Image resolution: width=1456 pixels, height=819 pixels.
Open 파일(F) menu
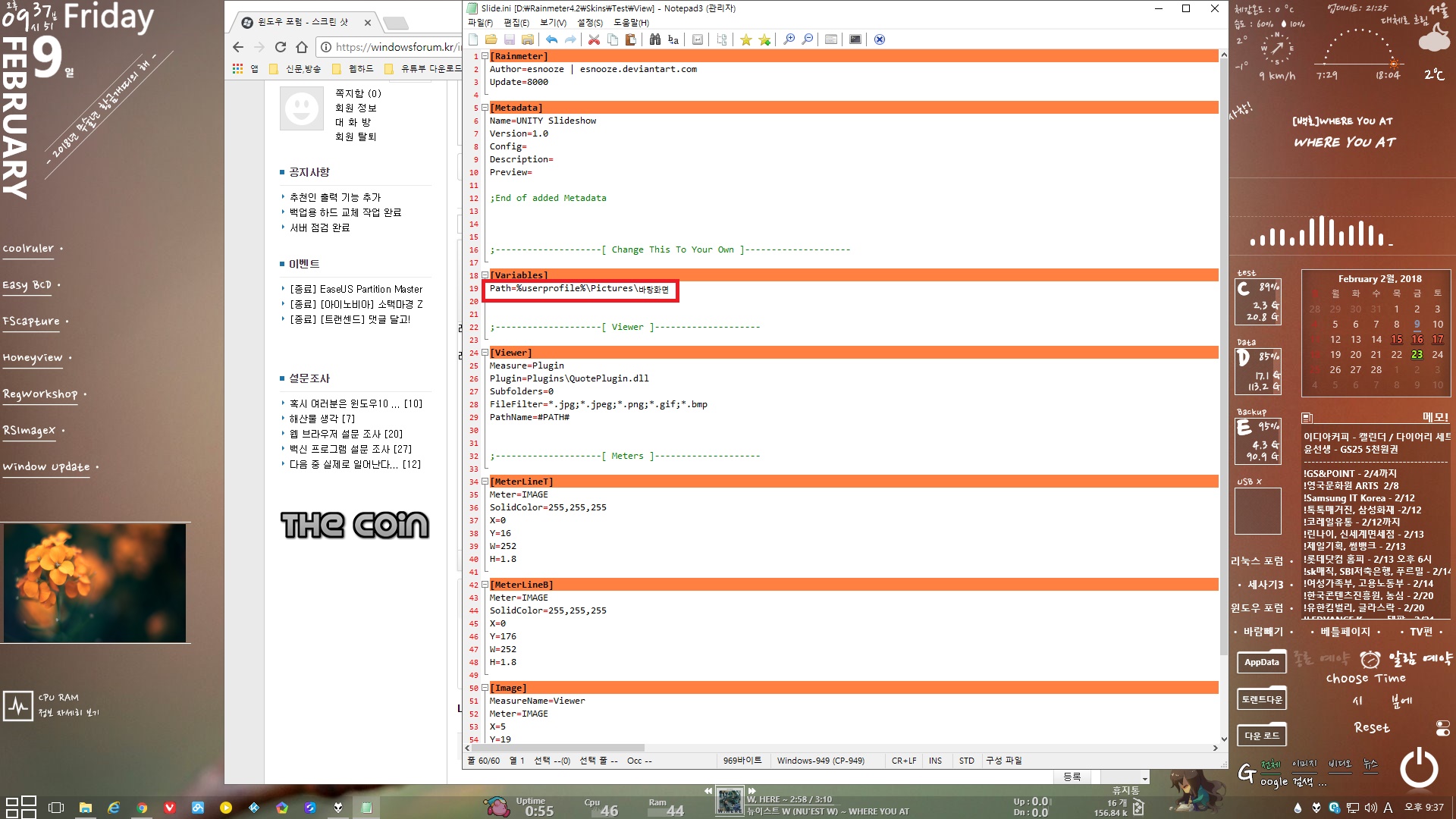[480, 23]
